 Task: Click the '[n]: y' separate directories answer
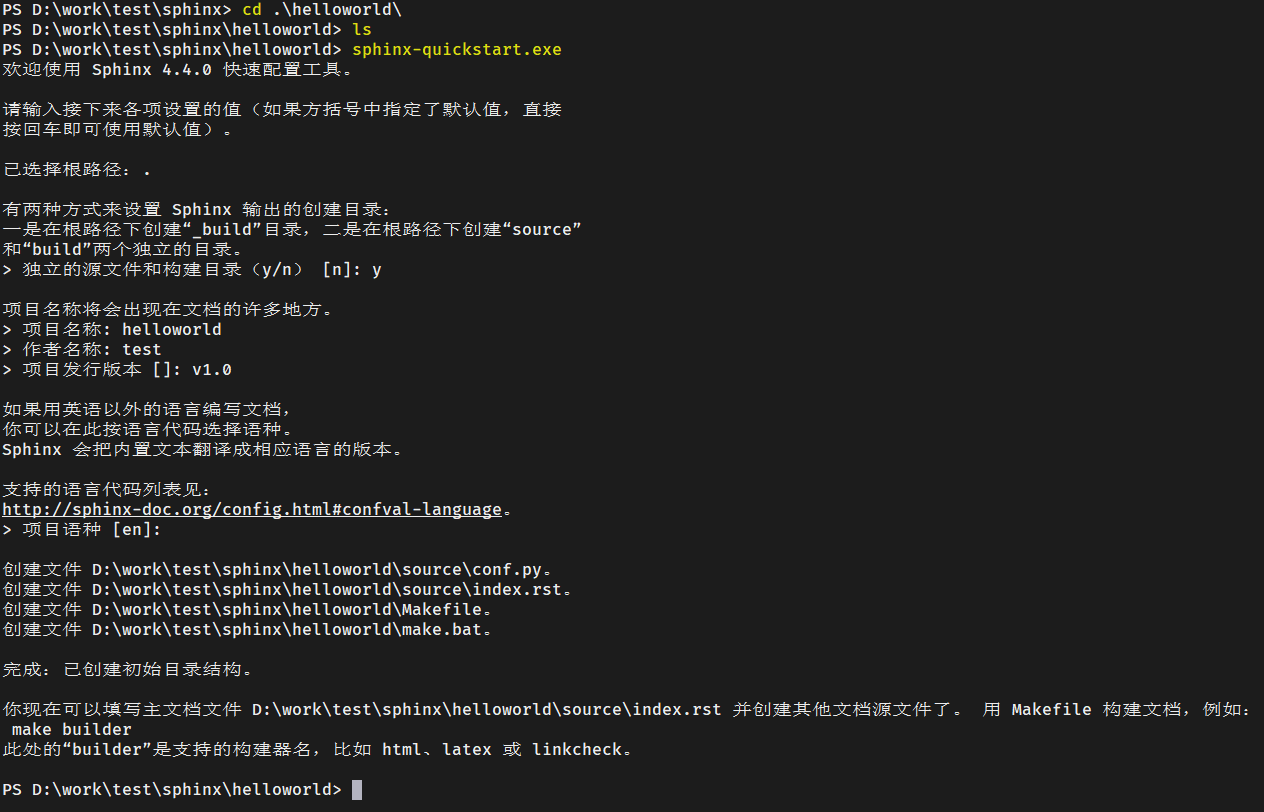pyautogui.click(x=352, y=270)
